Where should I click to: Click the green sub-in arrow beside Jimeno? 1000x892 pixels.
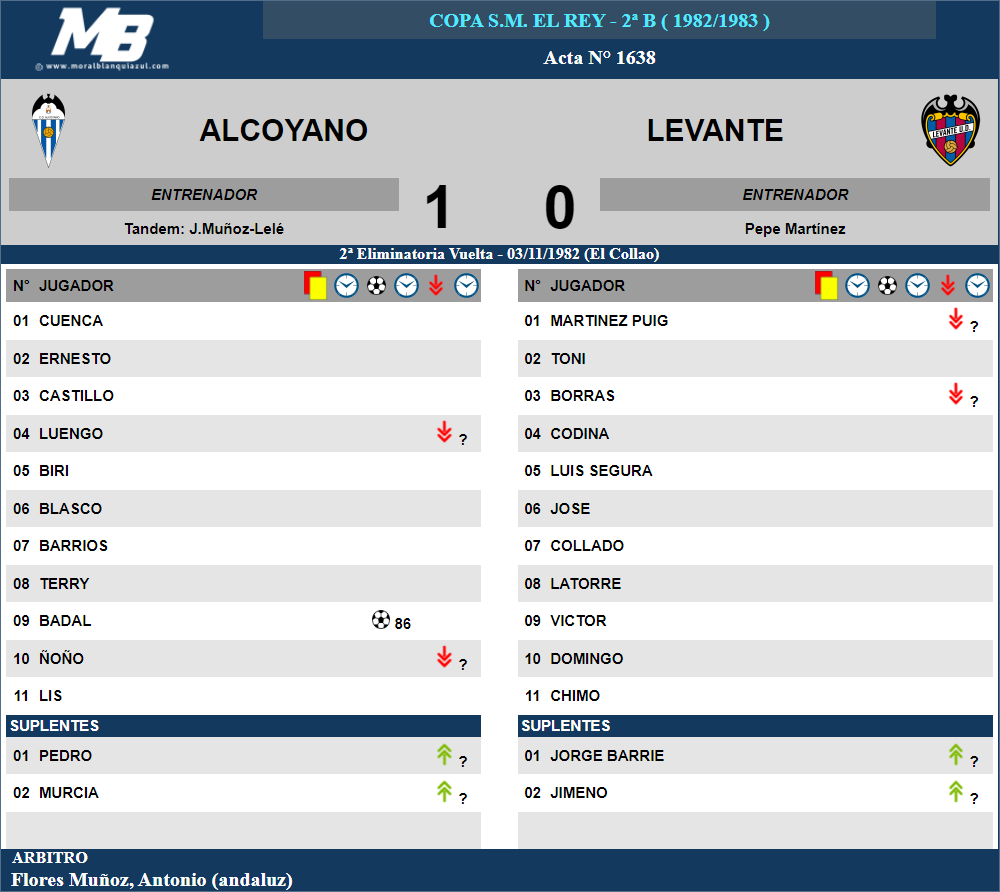955,791
